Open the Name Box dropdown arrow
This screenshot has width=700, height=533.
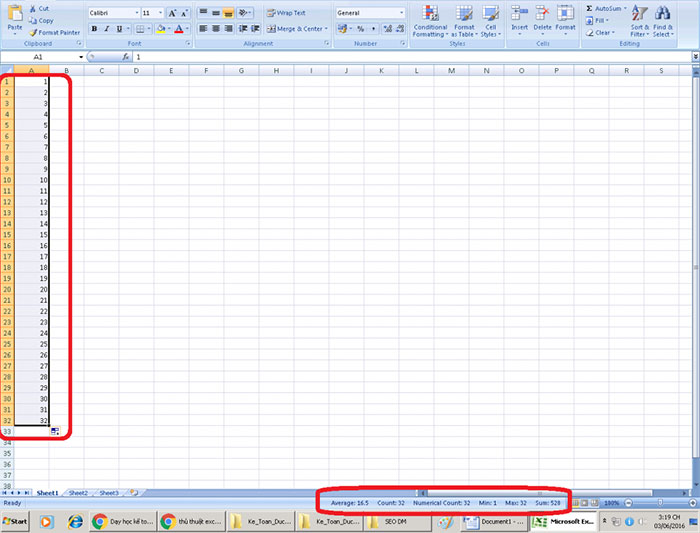[x=81, y=57]
